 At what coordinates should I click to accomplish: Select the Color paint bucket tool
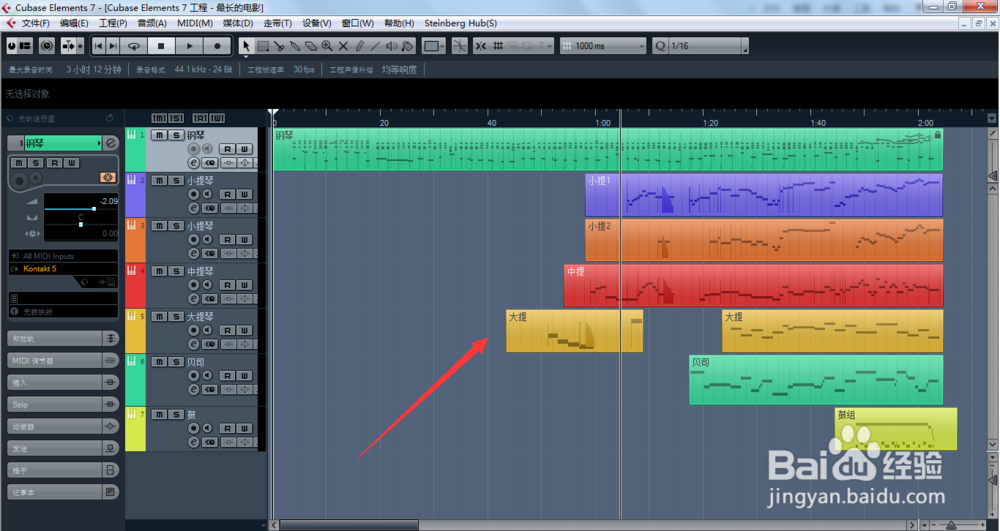[x=408, y=46]
